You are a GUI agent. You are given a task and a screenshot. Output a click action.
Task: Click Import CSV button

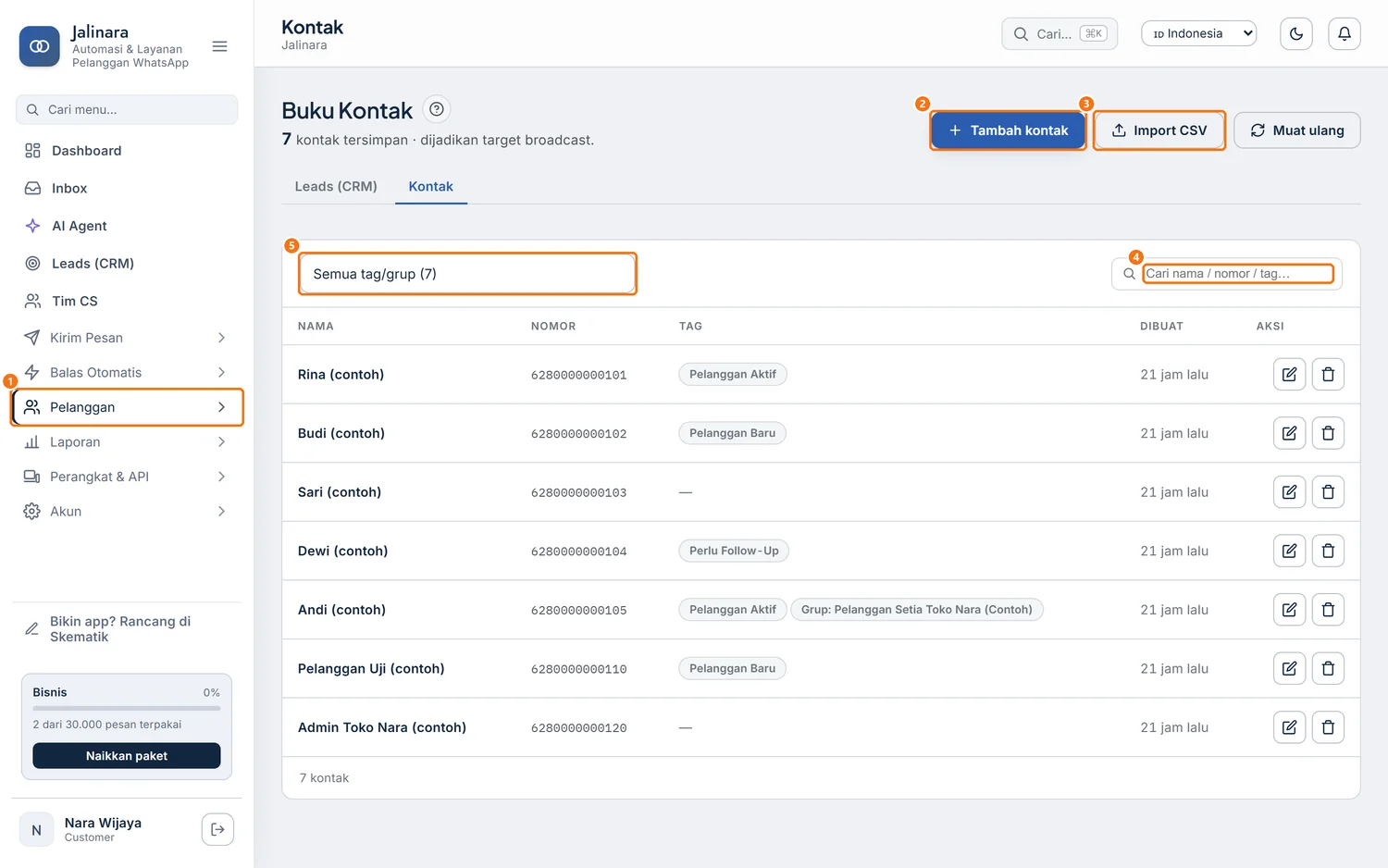click(1159, 130)
